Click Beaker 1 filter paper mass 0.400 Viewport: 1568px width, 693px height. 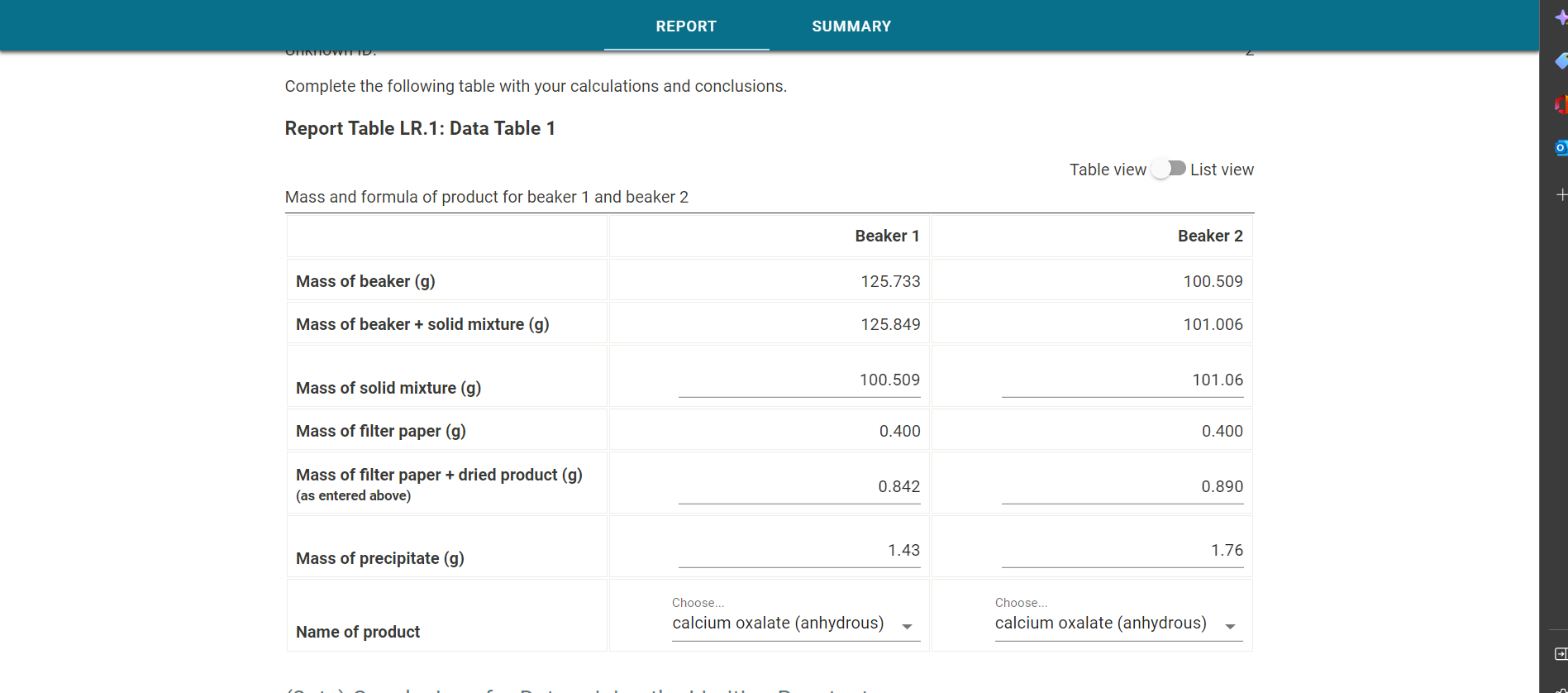899,431
